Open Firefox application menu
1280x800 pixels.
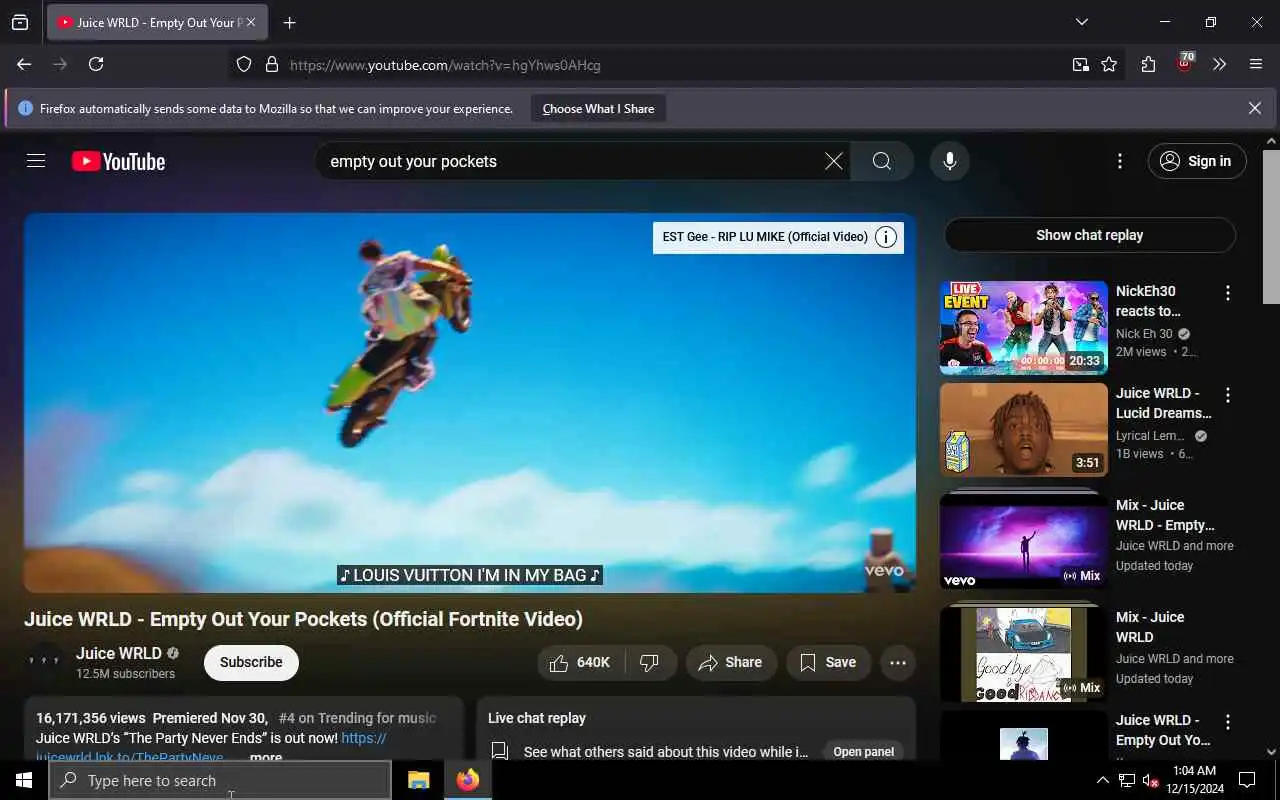tap(1256, 64)
